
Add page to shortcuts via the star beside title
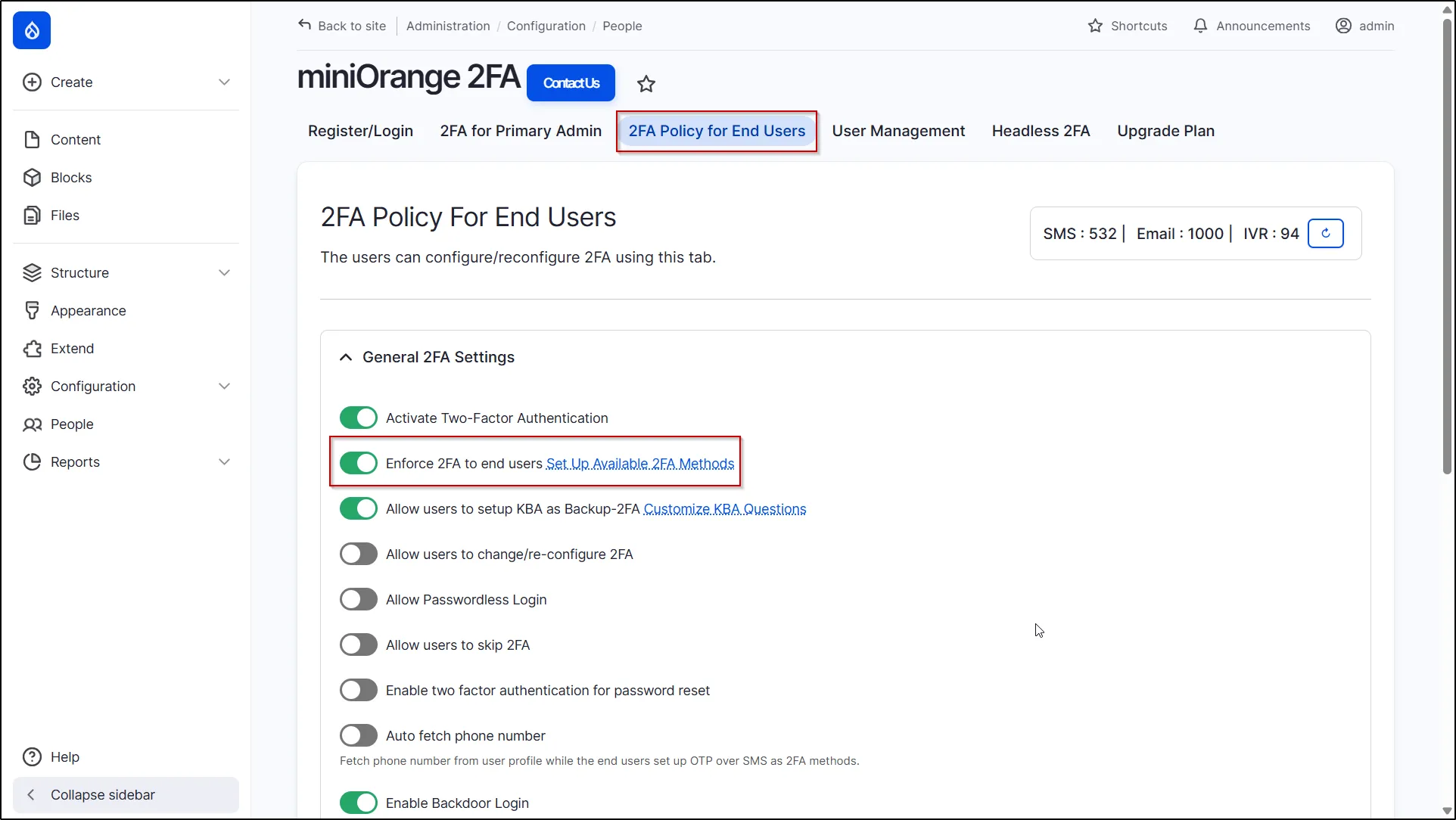646,84
